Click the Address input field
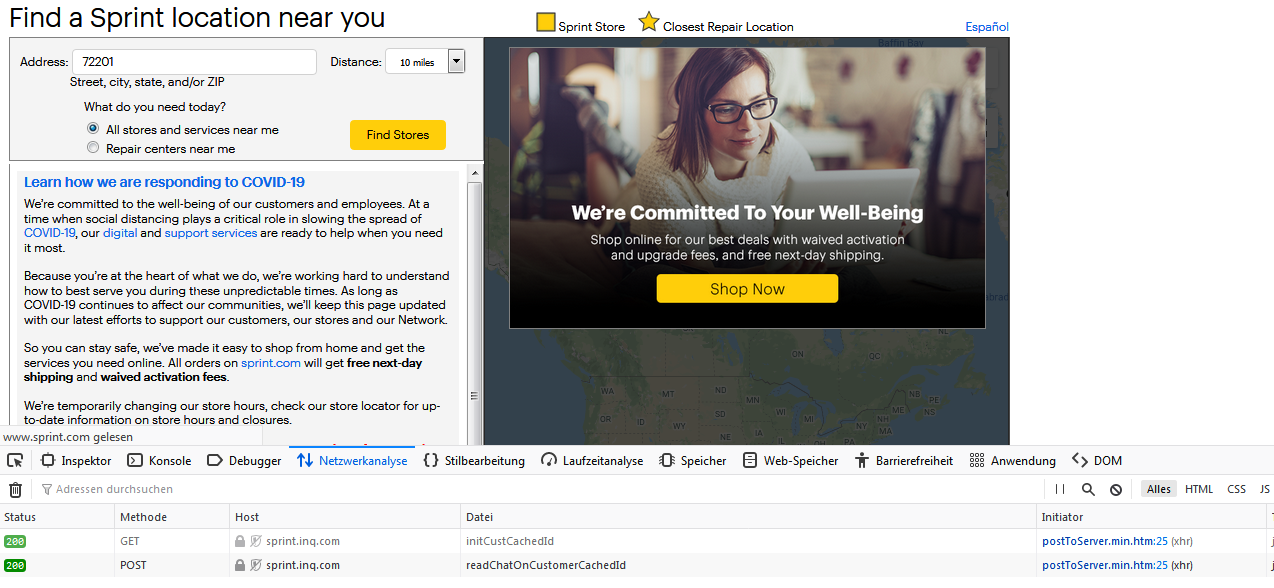 pos(194,62)
